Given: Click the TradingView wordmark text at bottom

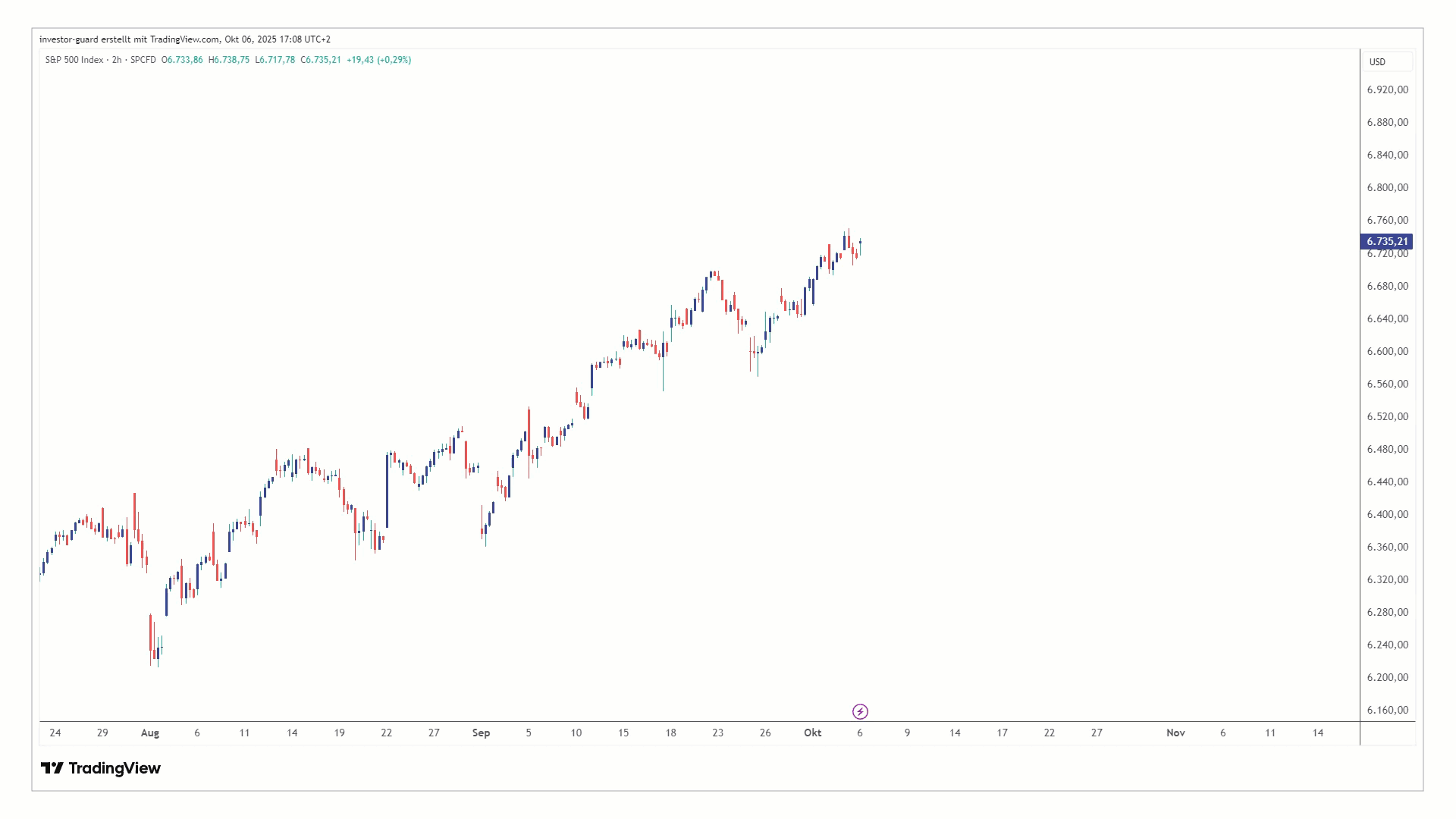Looking at the screenshot, I should pyautogui.click(x=115, y=768).
